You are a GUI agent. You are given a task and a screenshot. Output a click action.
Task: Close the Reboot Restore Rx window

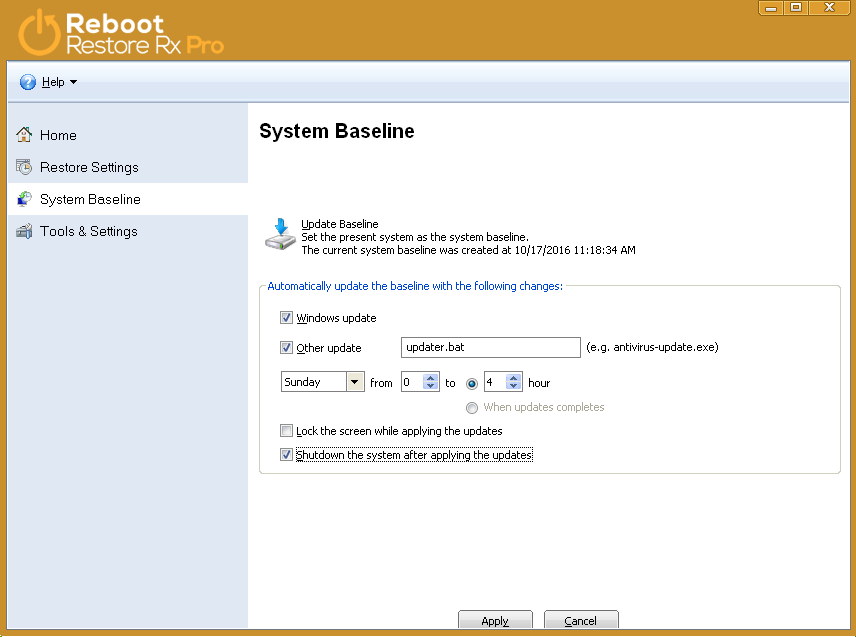[x=829, y=8]
